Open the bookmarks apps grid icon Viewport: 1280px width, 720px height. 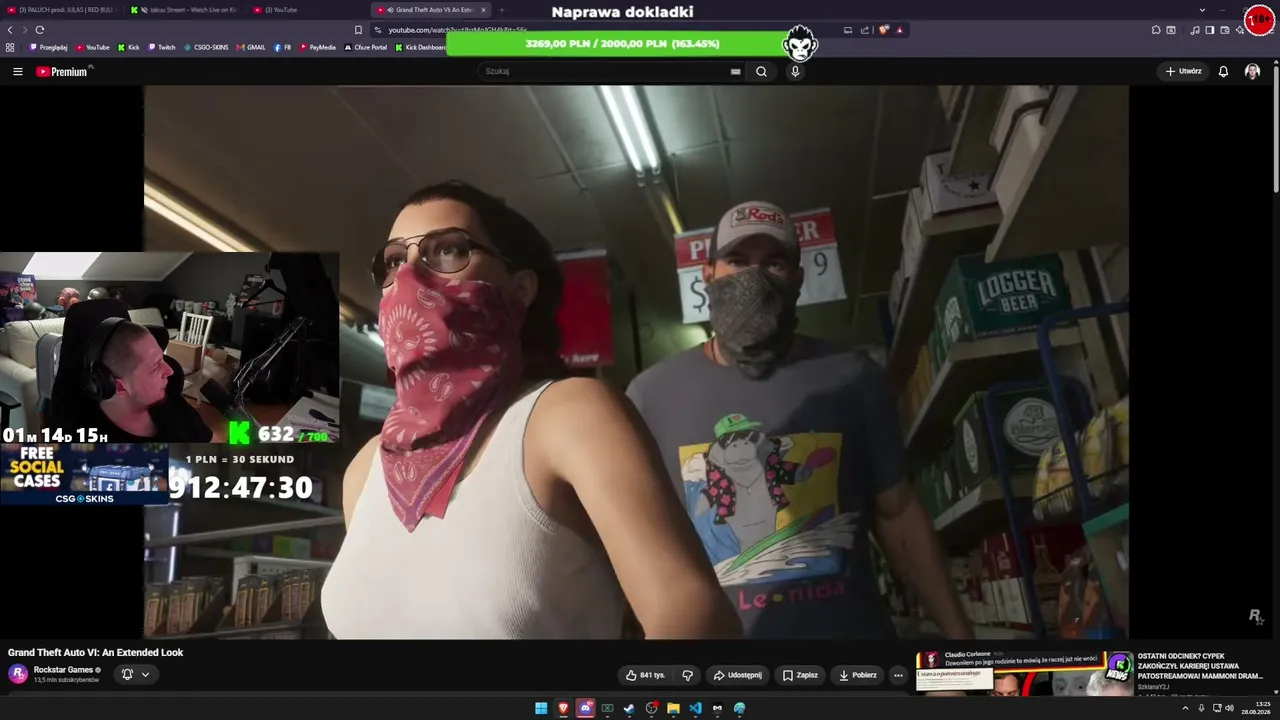10,47
